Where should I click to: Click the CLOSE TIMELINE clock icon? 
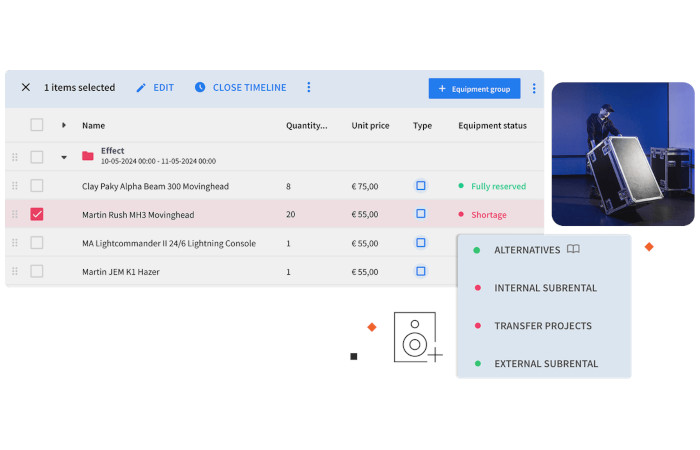pyautogui.click(x=200, y=87)
